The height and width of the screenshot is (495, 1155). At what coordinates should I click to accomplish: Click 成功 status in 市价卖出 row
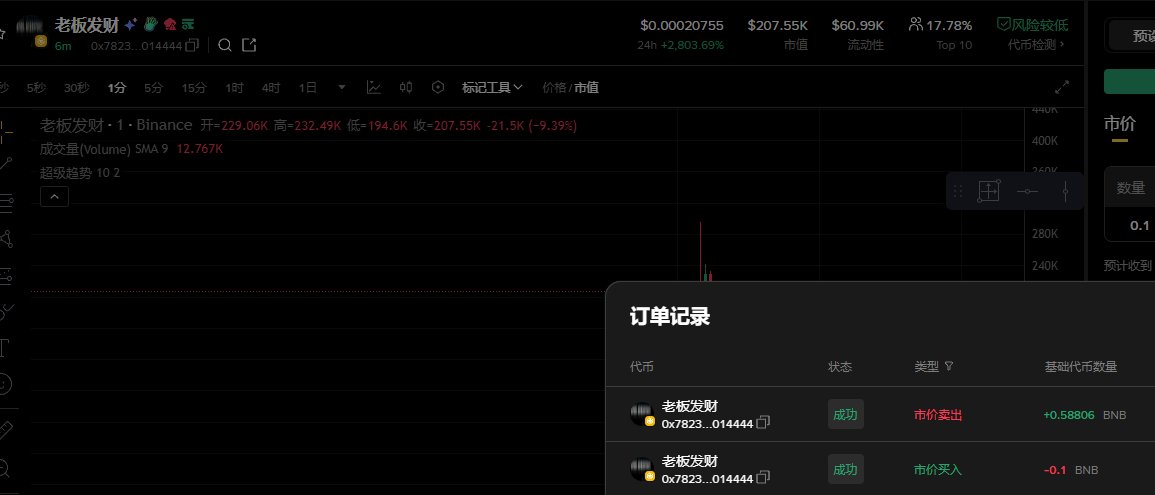(846, 414)
